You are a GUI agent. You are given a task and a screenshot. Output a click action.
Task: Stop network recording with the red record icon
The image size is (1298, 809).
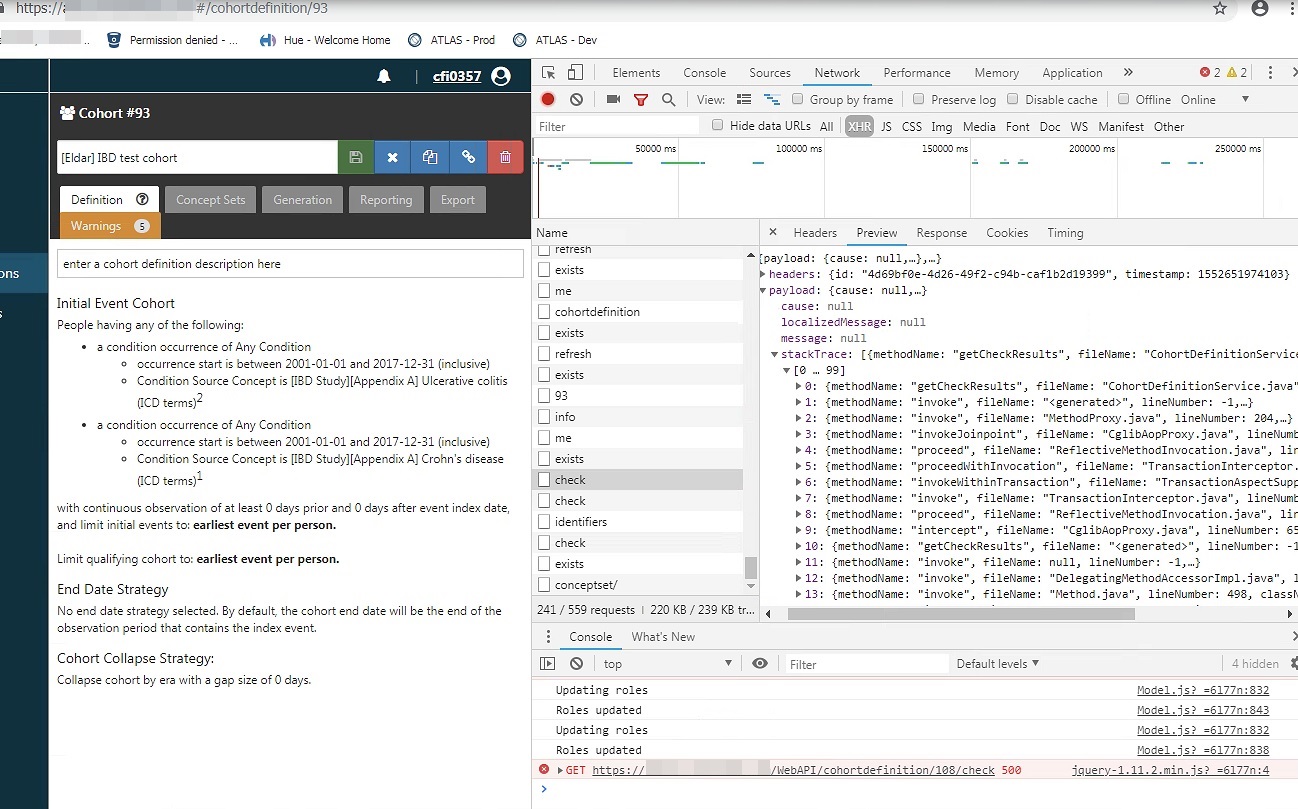click(x=549, y=99)
